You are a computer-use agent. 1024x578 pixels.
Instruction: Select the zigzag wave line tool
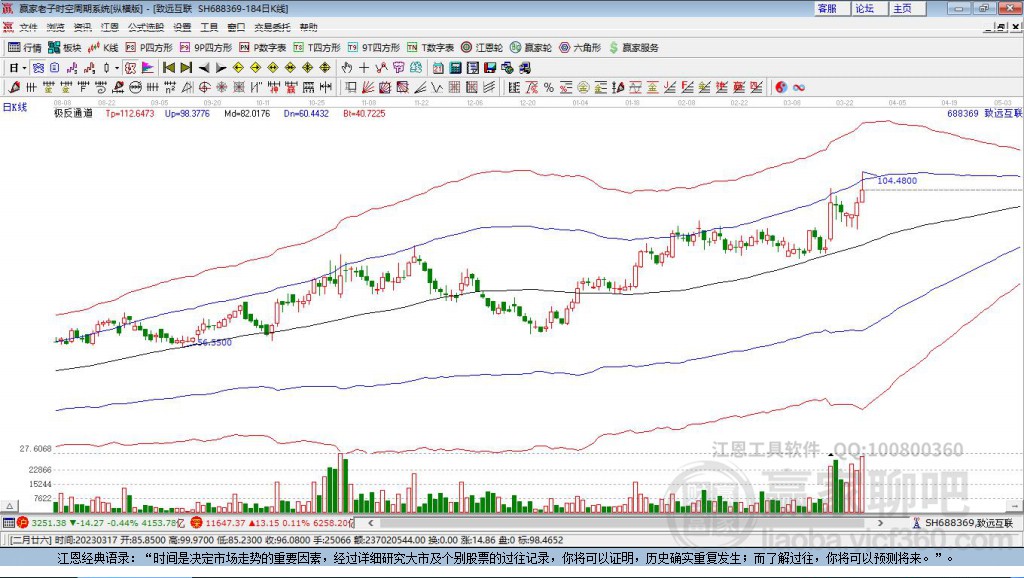437,88
